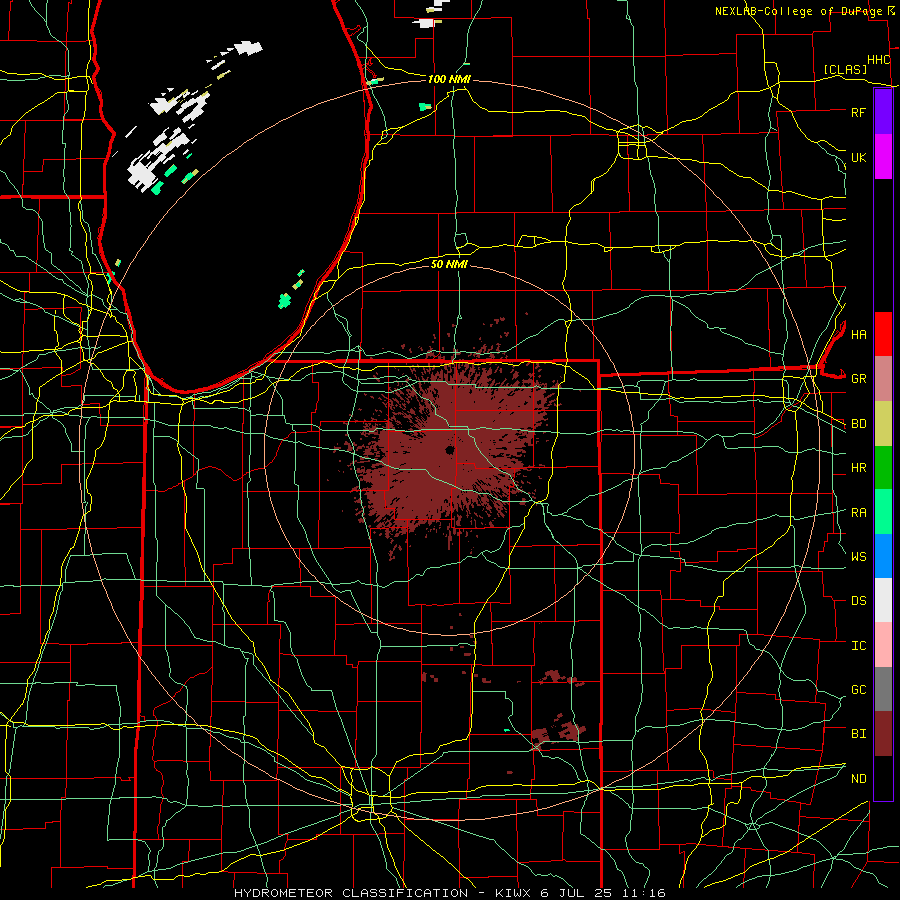This screenshot has width=900, height=900.
Task: Click the 'IC' legend label
Action: (x=858, y=646)
